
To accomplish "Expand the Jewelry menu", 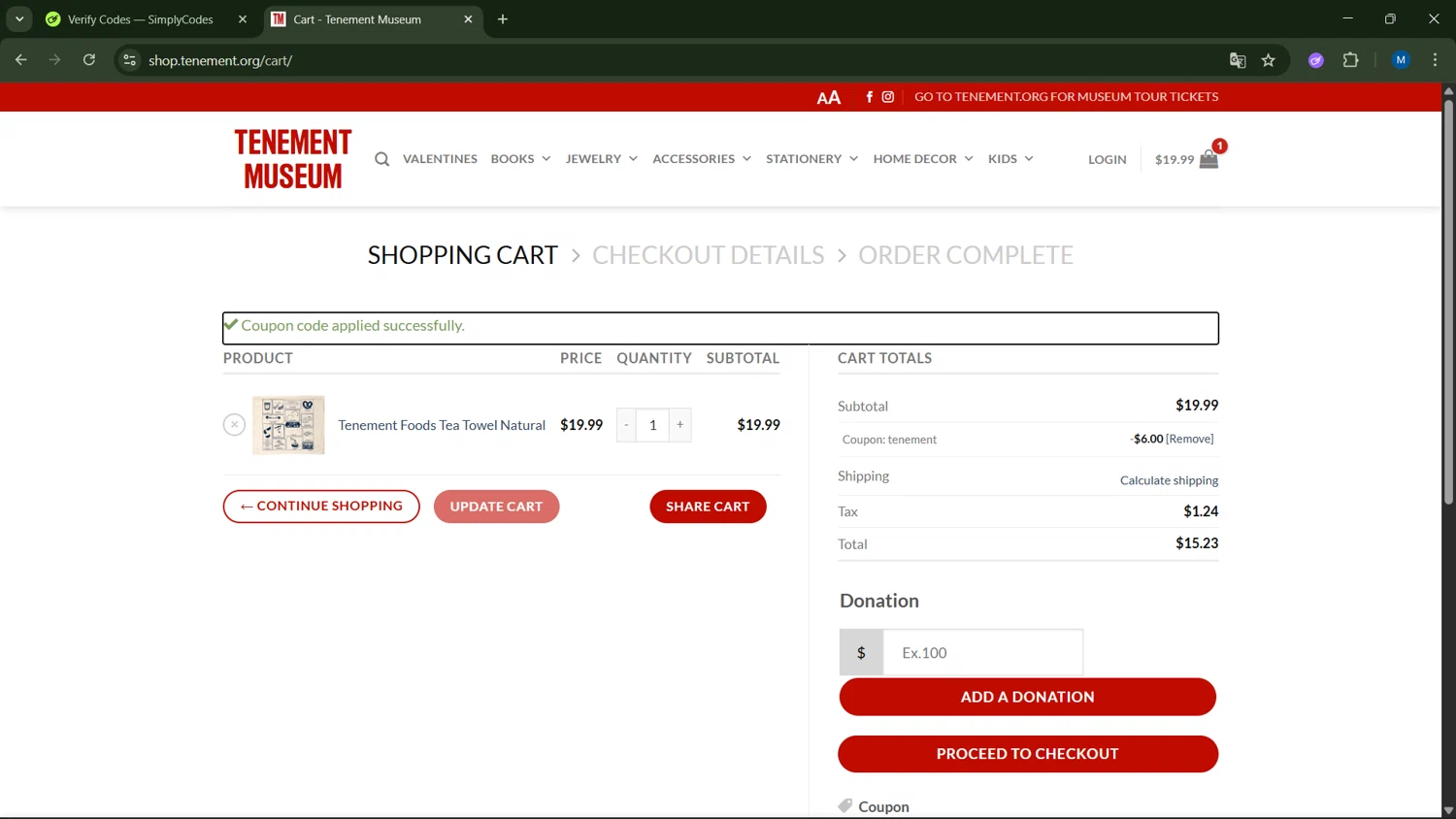I will [x=602, y=159].
